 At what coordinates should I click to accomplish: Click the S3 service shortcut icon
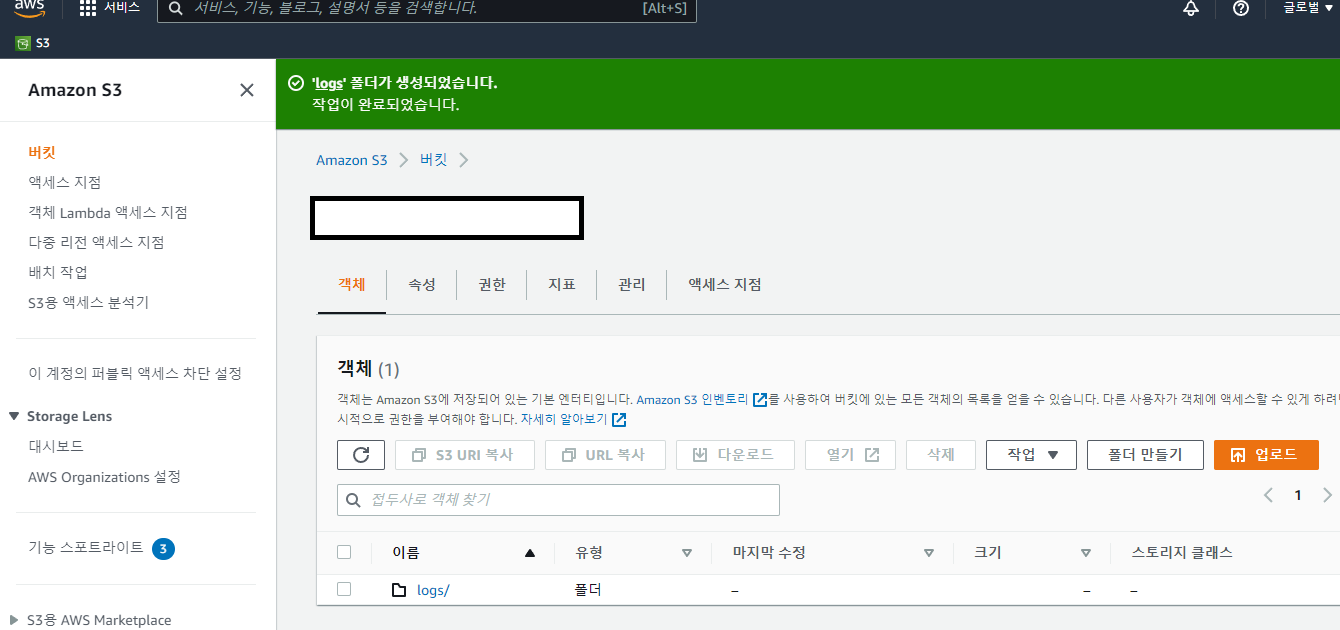[x=23, y=43]
